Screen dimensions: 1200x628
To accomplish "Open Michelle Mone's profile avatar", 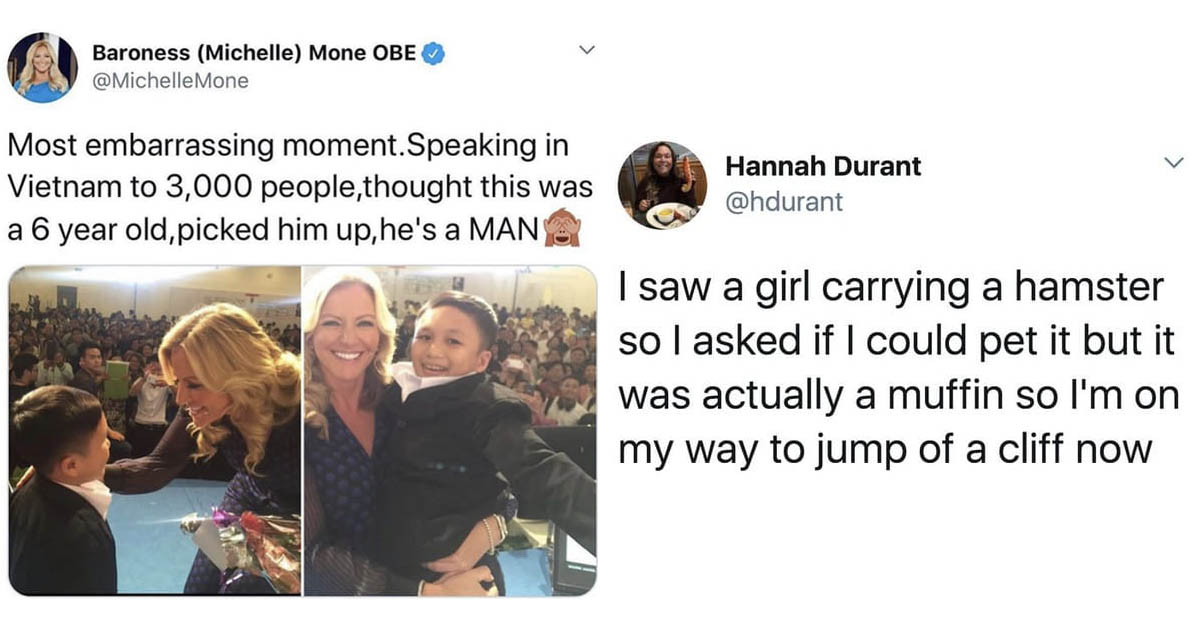I will (x=43, y=67).
